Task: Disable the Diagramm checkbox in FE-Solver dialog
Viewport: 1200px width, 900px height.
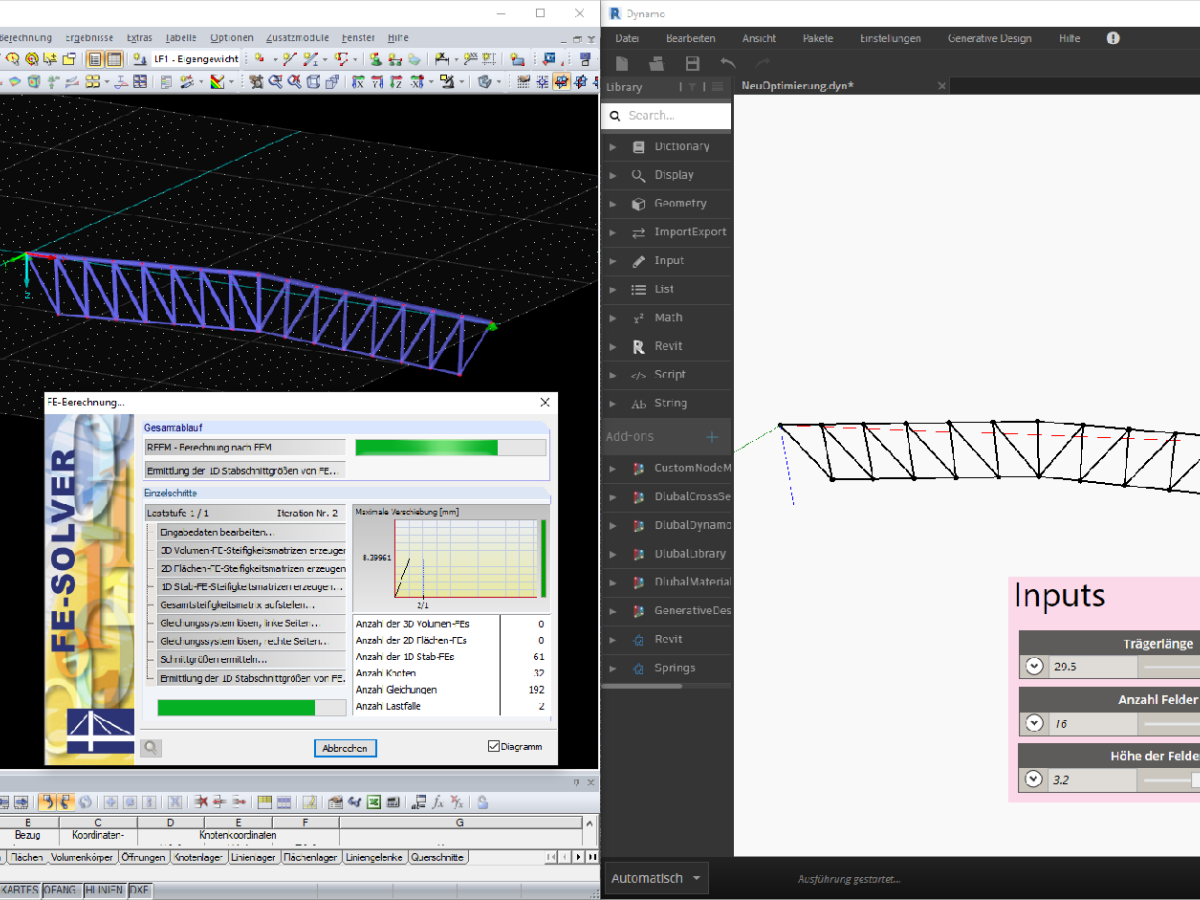Action: point(493,746)
